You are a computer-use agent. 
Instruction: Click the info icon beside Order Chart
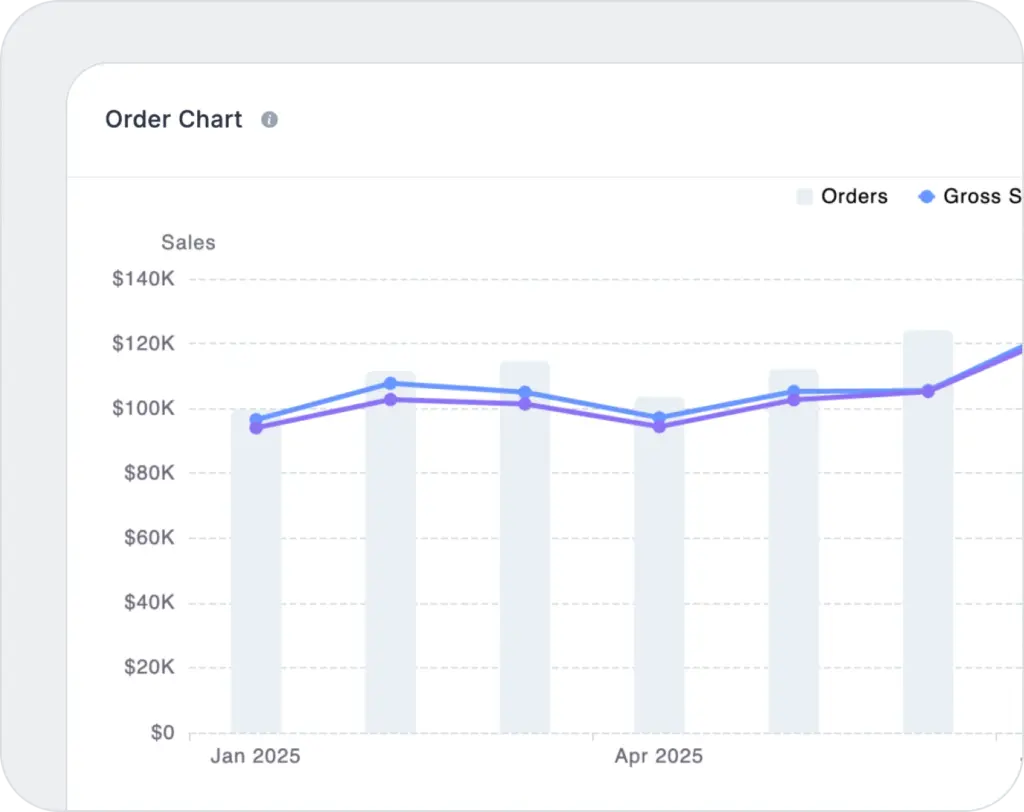pos(269,120)
